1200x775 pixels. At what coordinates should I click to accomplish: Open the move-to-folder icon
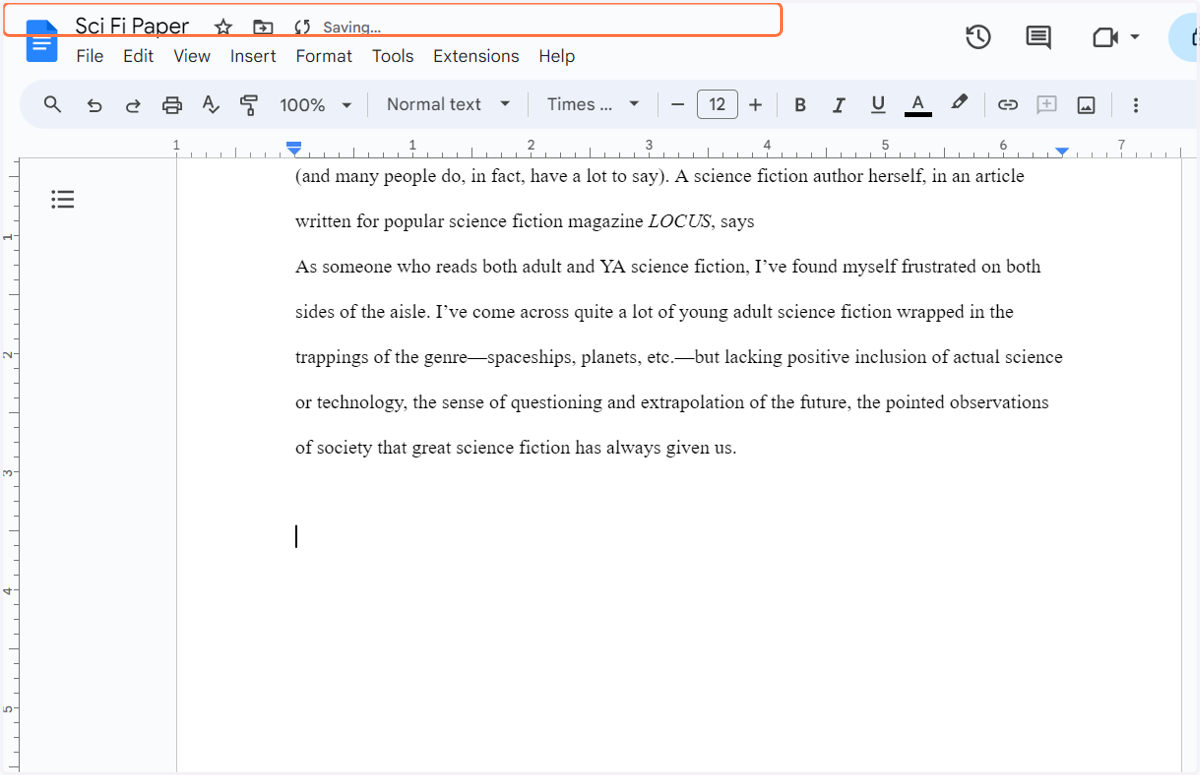(x=263, y=27)
